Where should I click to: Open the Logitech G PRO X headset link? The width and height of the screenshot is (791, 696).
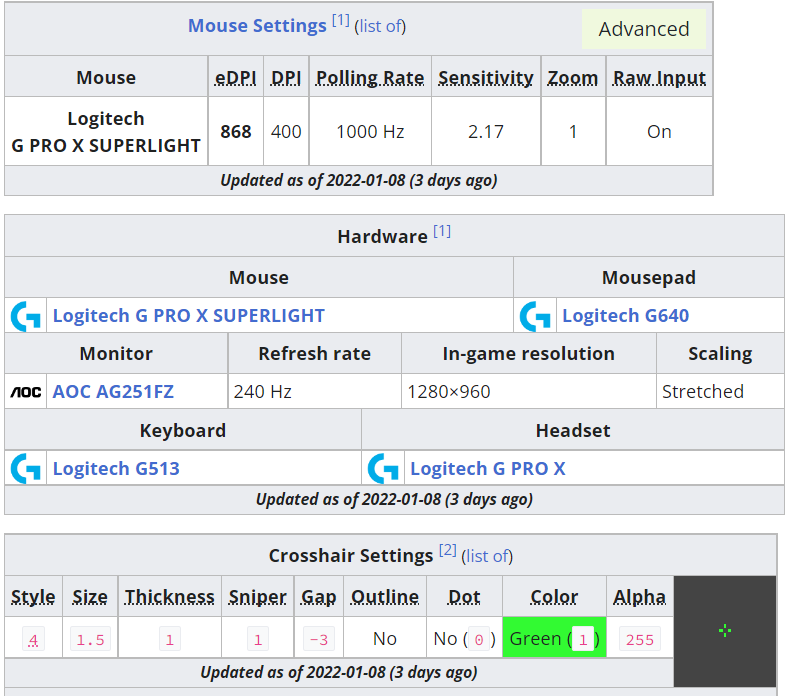488,469
